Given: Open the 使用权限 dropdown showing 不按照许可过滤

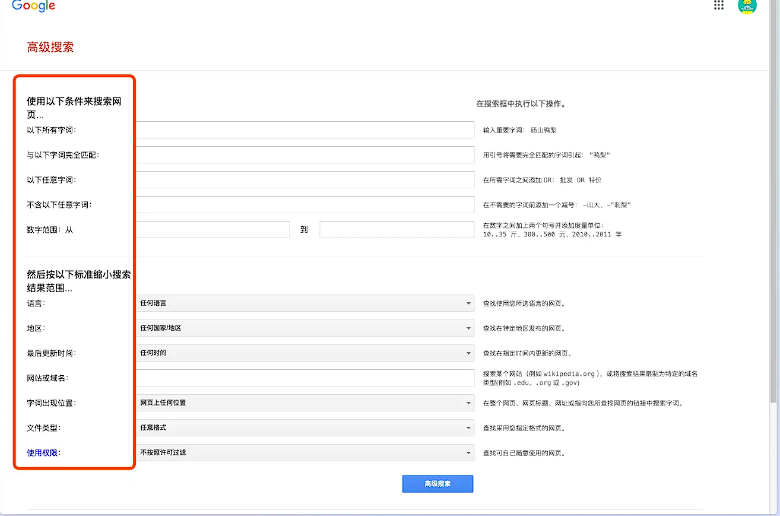Looking at the screenshot, I should (304, 453).
